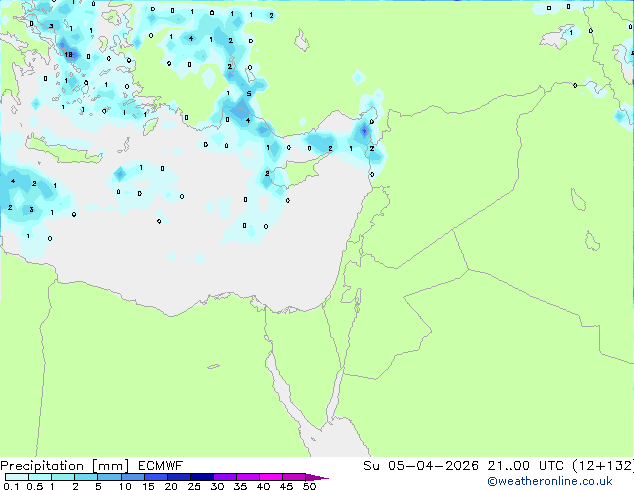Click the '35' legend scale label

pos(240,486)
